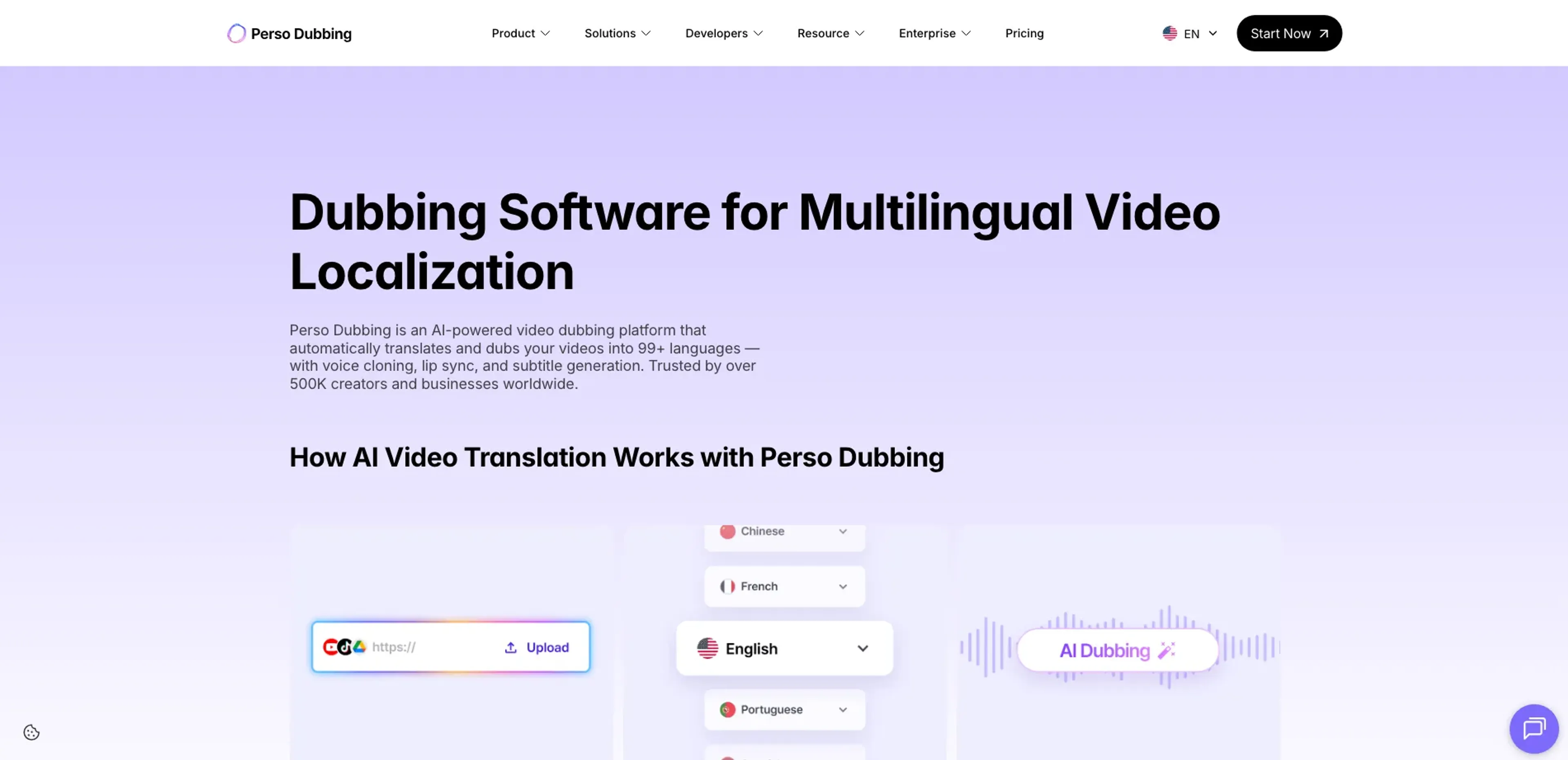The image size is (1568, 760).
Task: Click the Portuguese flag icon
Action: pos(727,709)
